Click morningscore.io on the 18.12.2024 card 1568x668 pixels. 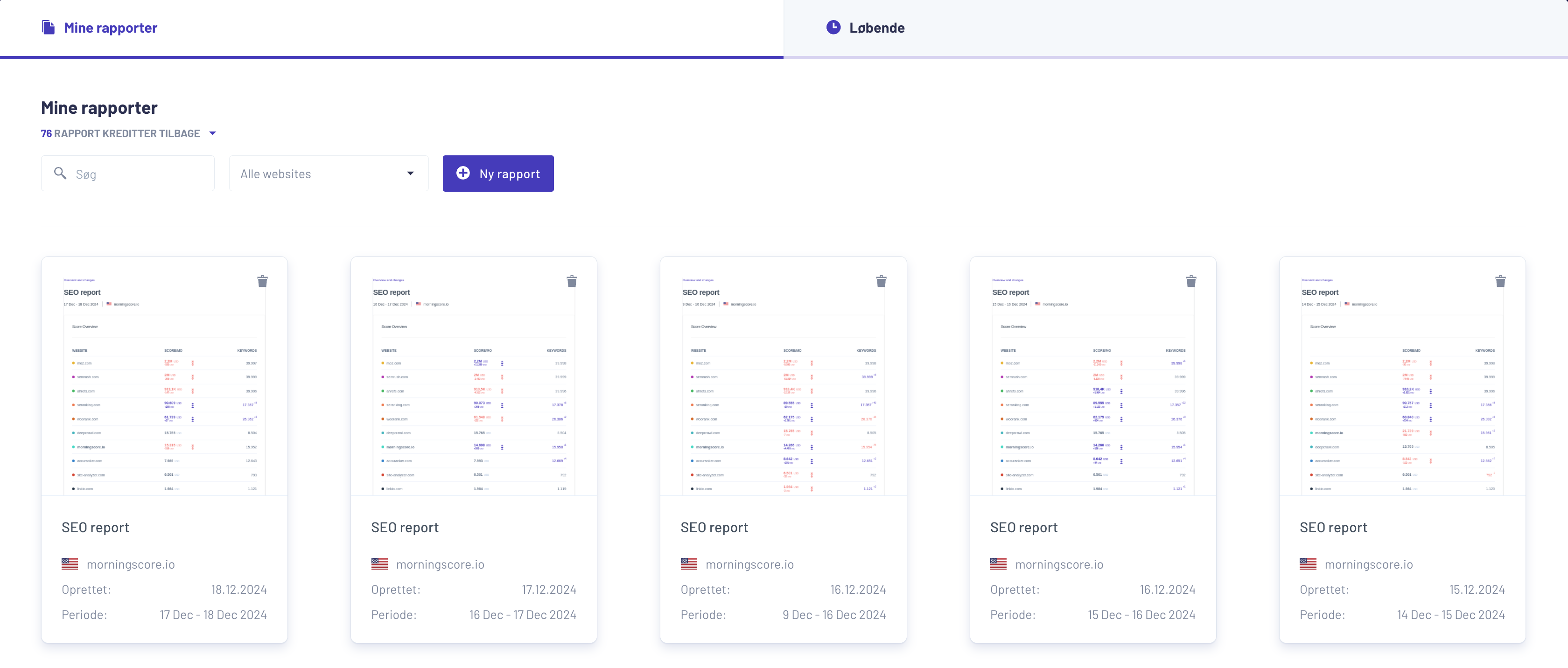[131, 564]
